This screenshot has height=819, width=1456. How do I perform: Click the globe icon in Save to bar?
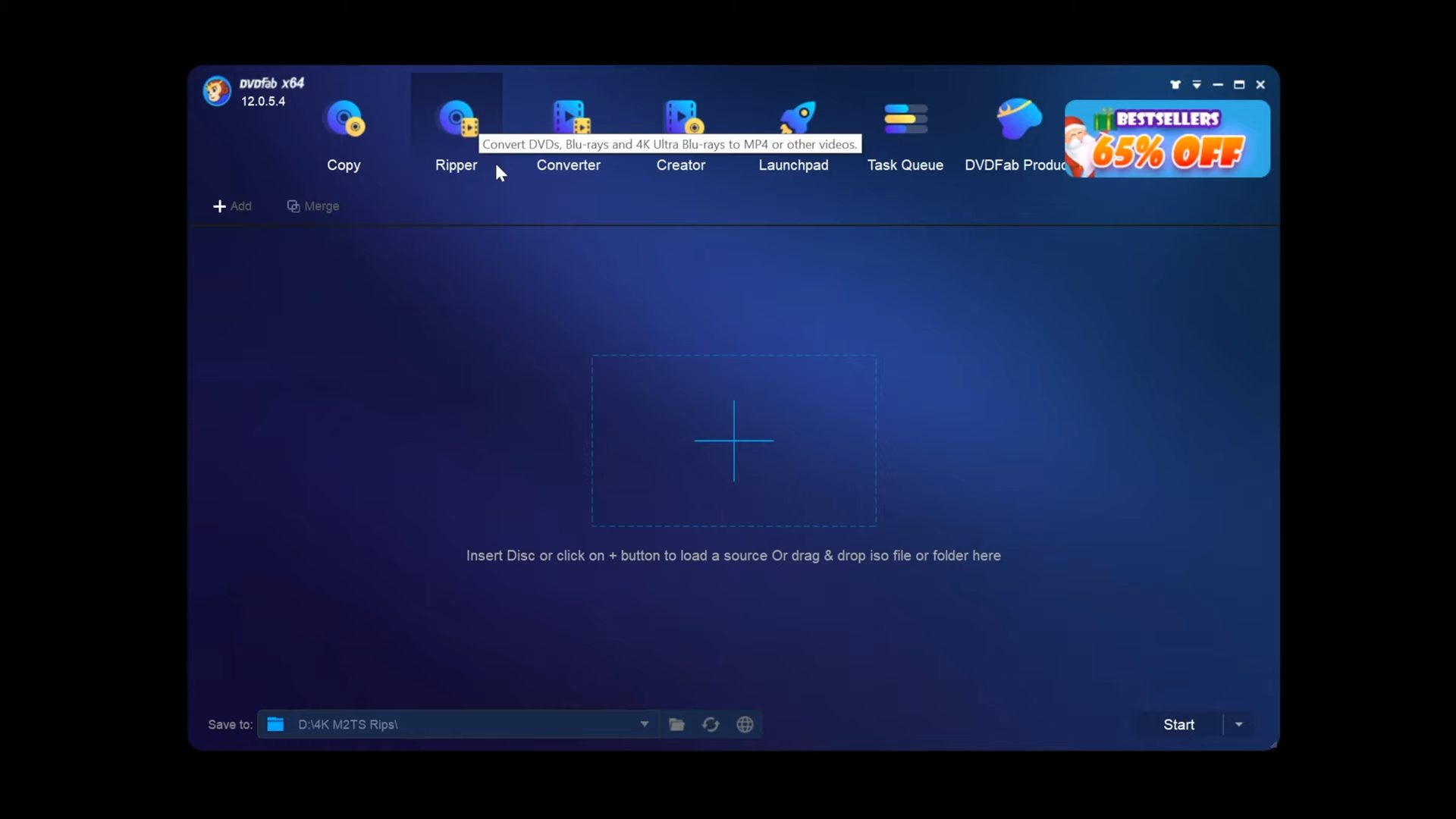[x=745, y=725]
